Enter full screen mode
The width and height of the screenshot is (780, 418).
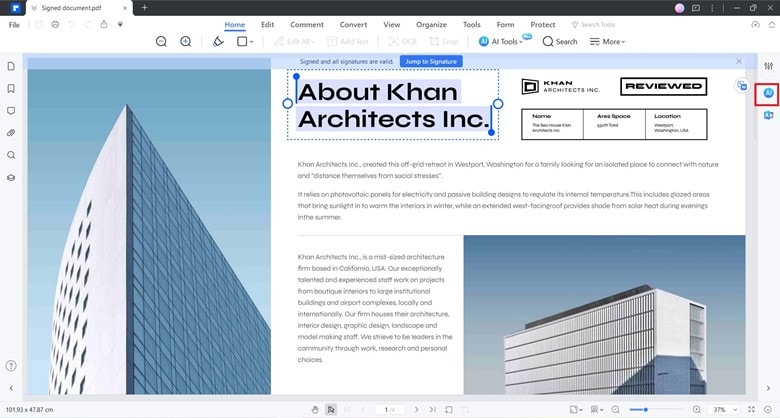click(x=752, y=410)
